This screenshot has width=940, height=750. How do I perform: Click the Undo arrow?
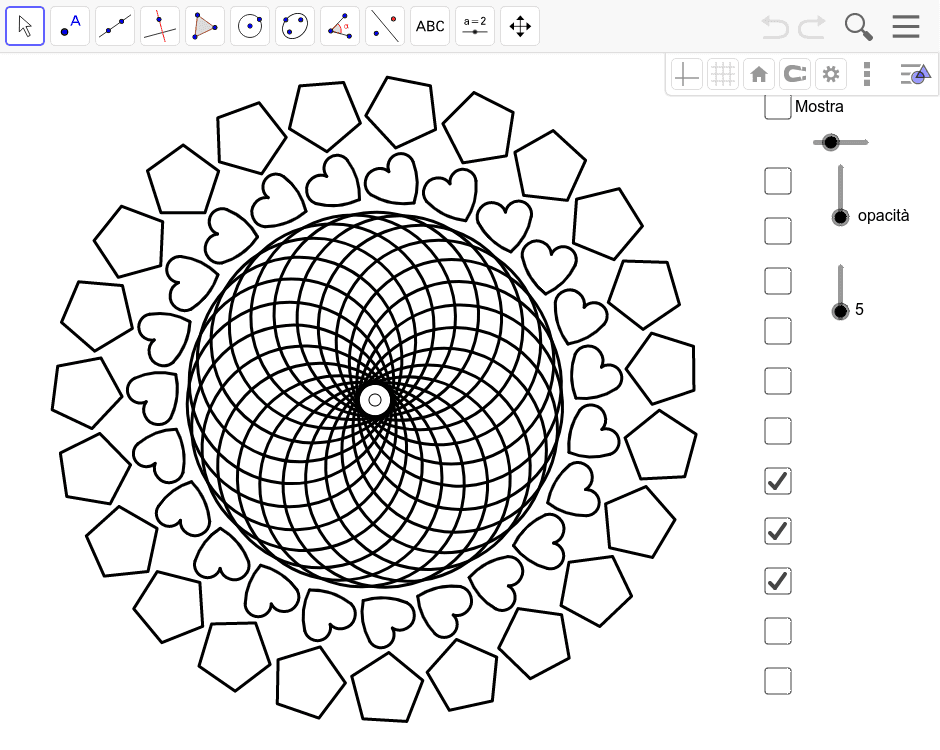coord(775,27)
